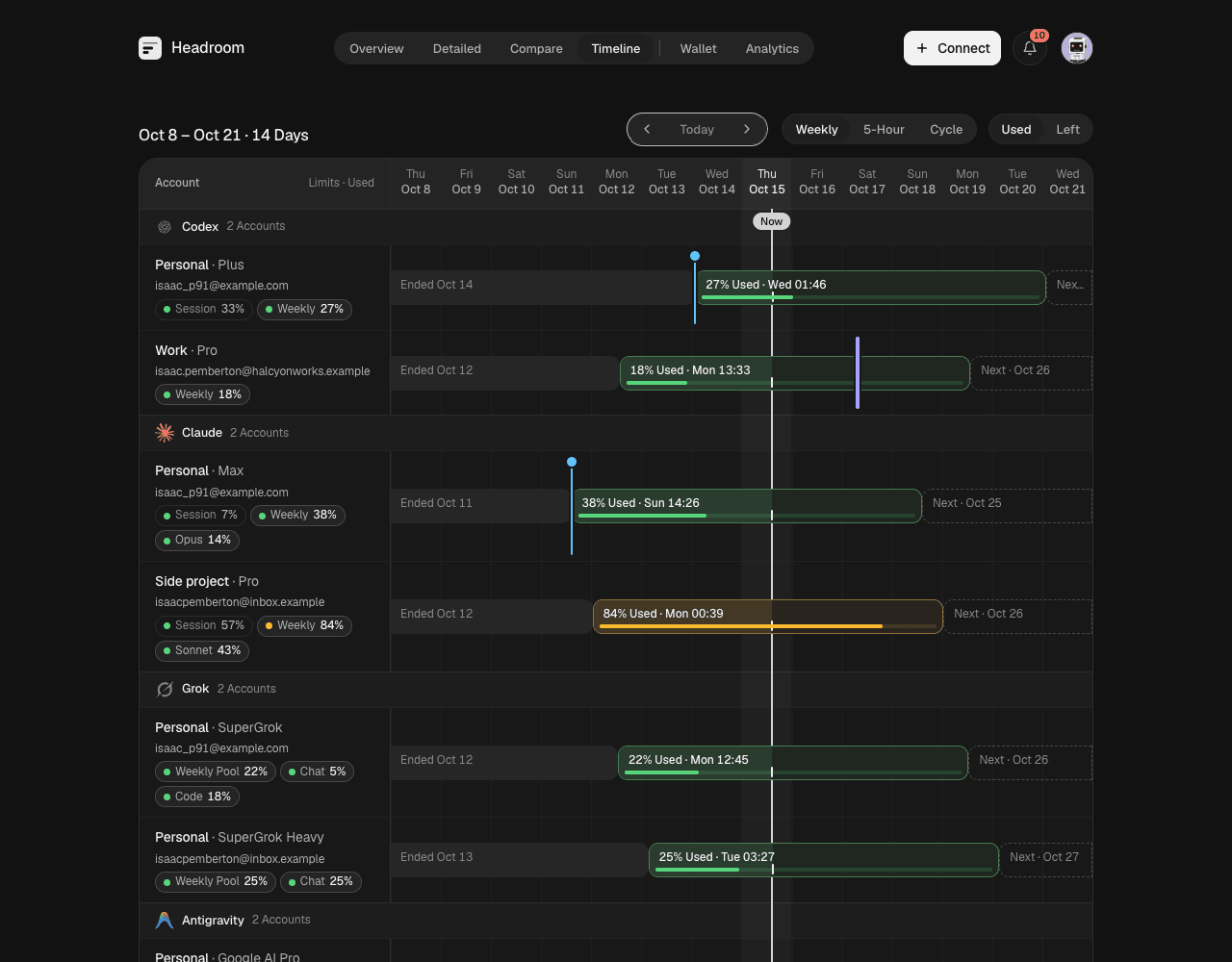The image size is (1232, 962).
Task: Click the Mon Oct 19 column header
Action: (967, 182)
